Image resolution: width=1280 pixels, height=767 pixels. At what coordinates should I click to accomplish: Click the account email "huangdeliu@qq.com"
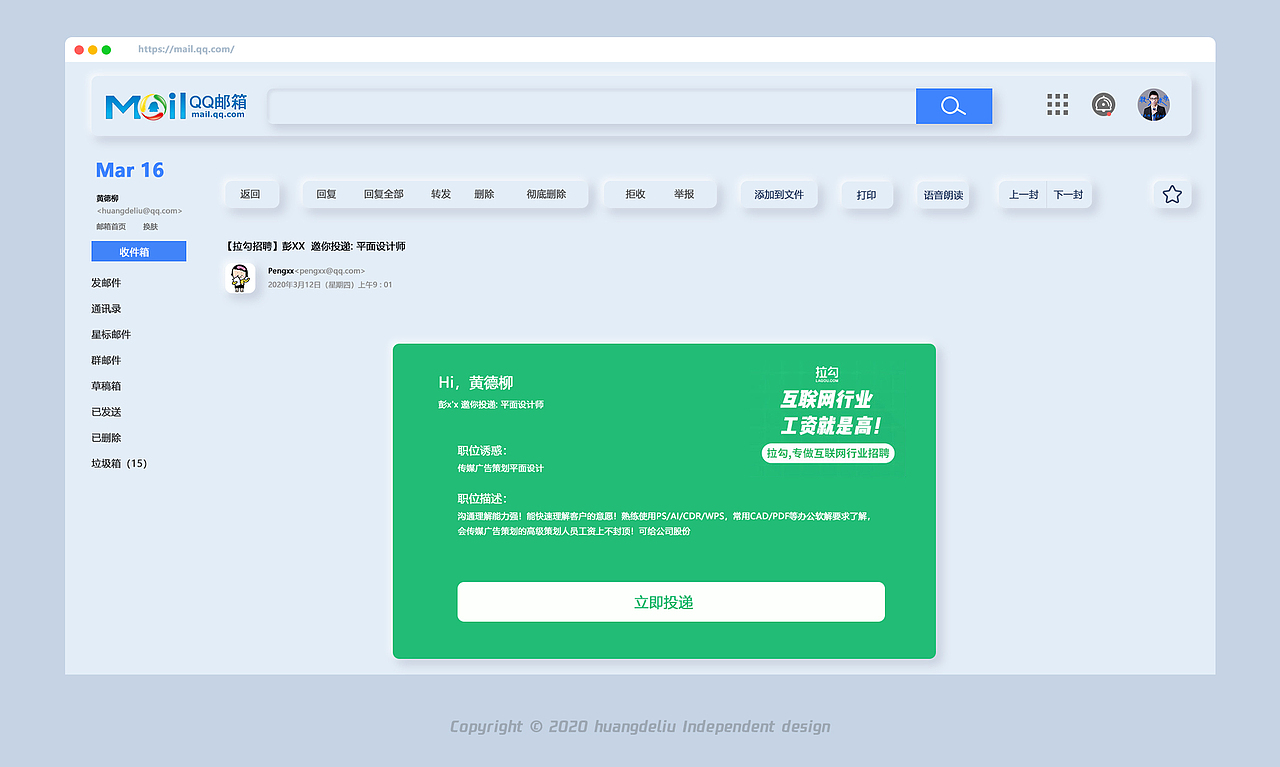139,211
